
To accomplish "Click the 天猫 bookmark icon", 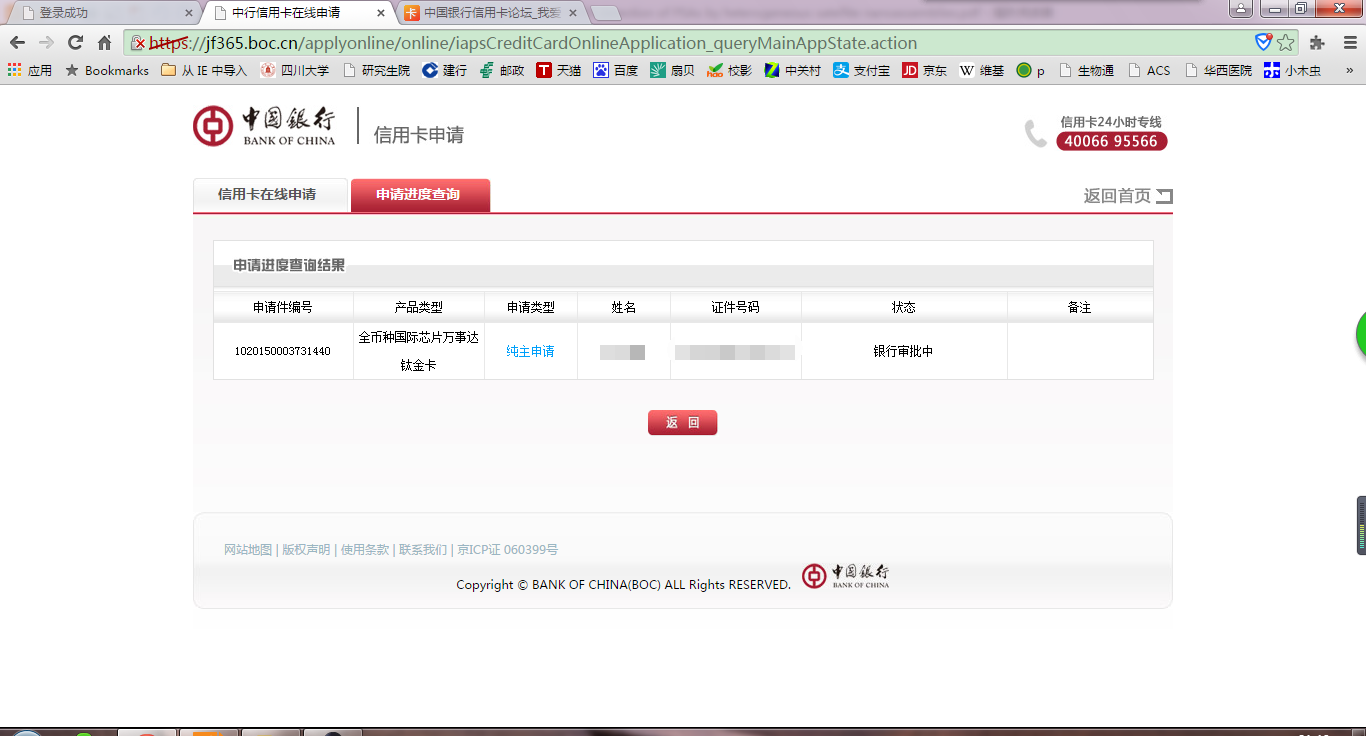I will pyautogui.click(x=545, y=70).
